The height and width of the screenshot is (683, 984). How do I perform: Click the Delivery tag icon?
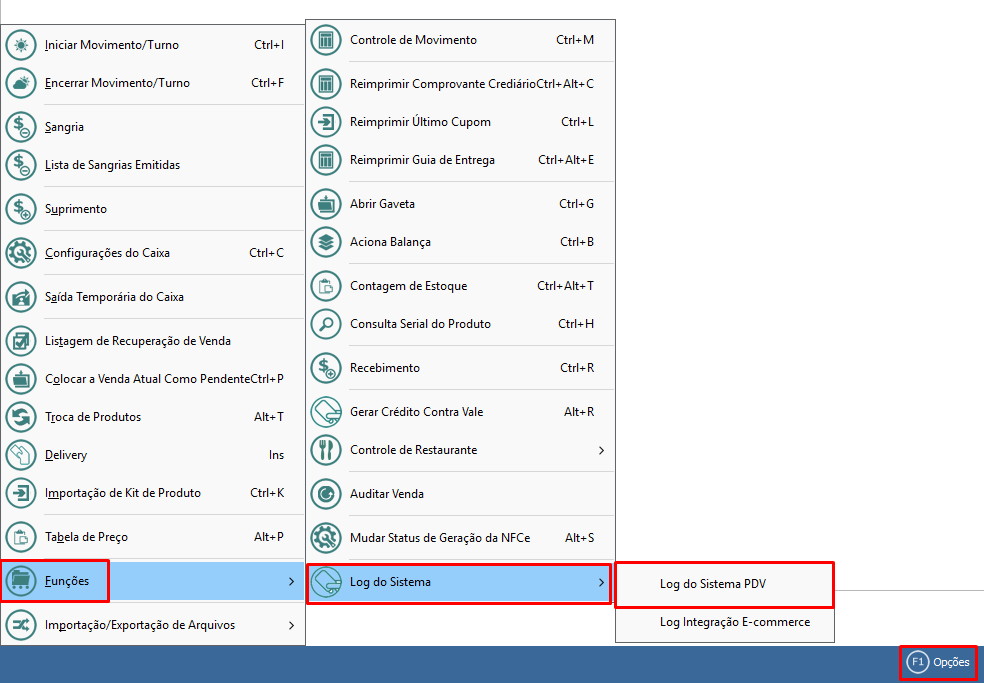(21, 455)
